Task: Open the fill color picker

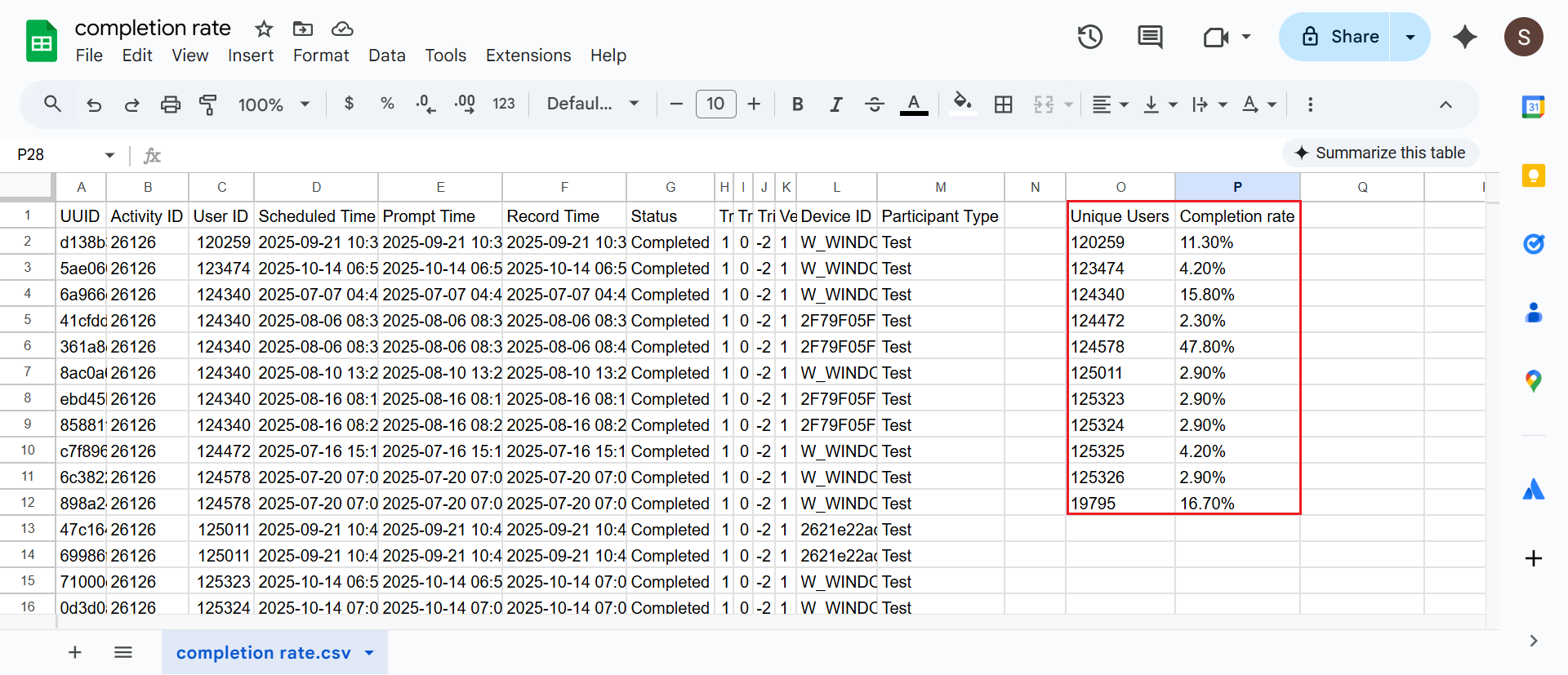Action: (962, 104)
